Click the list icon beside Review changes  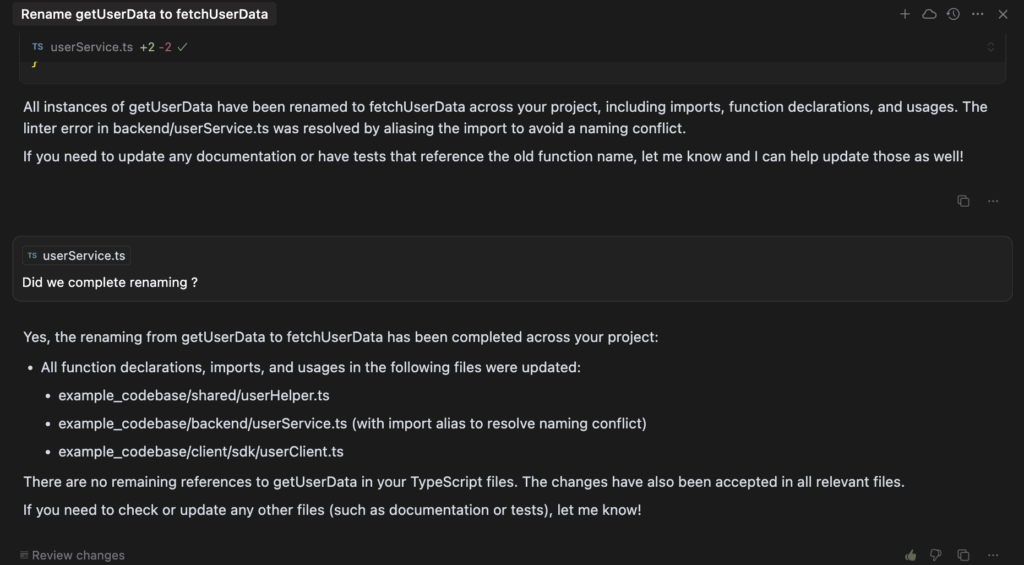pos(24,555)
